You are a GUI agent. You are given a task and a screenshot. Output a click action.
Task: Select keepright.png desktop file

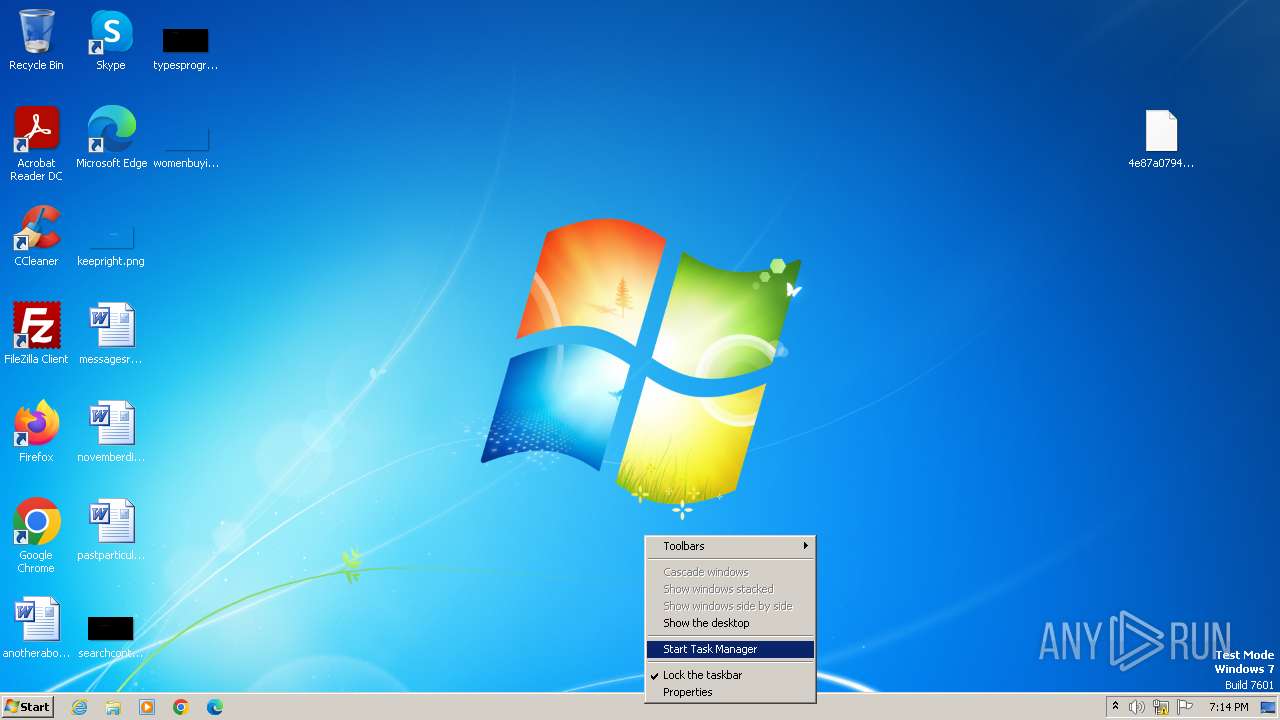pos(111,245)
